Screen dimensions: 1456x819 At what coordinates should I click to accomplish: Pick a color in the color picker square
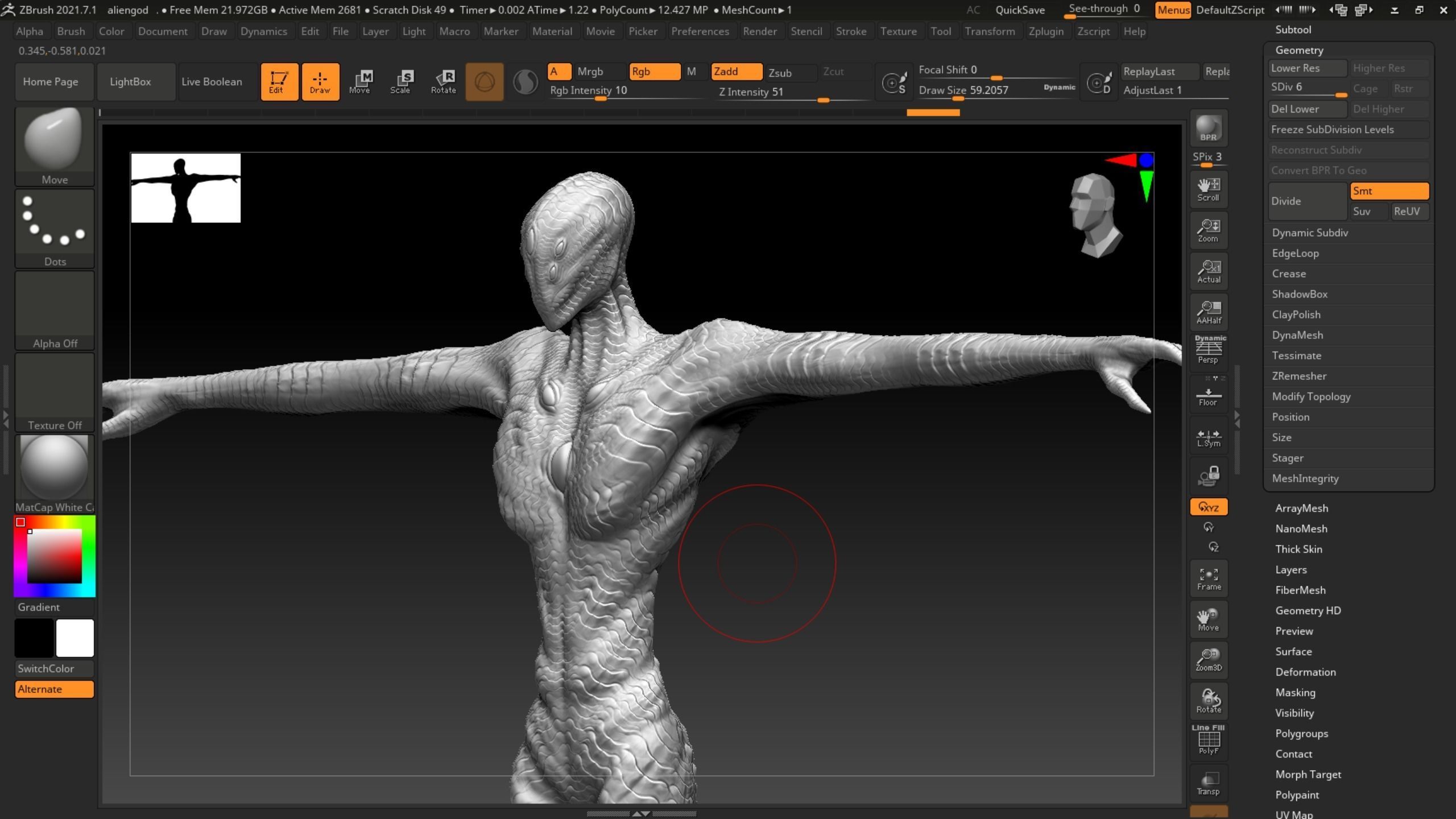(x=55, y=556)
